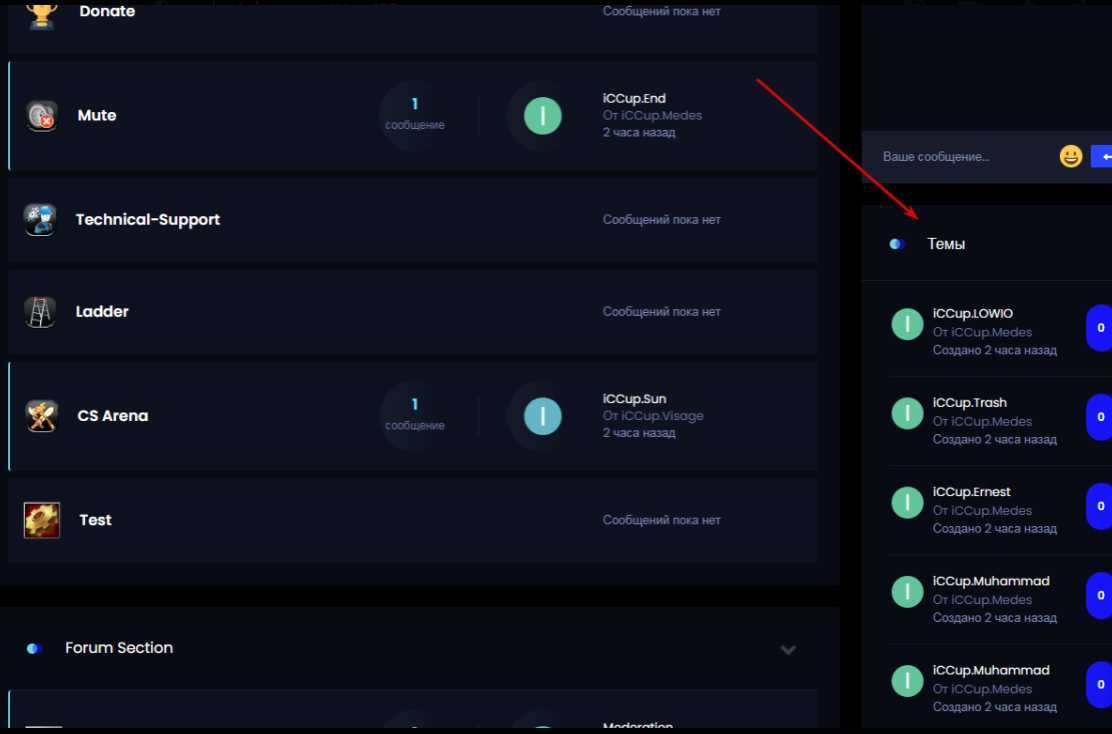Click the Ladder forum icon
The width and height of the screenshot is (1112, 734).
pos(40,312)
